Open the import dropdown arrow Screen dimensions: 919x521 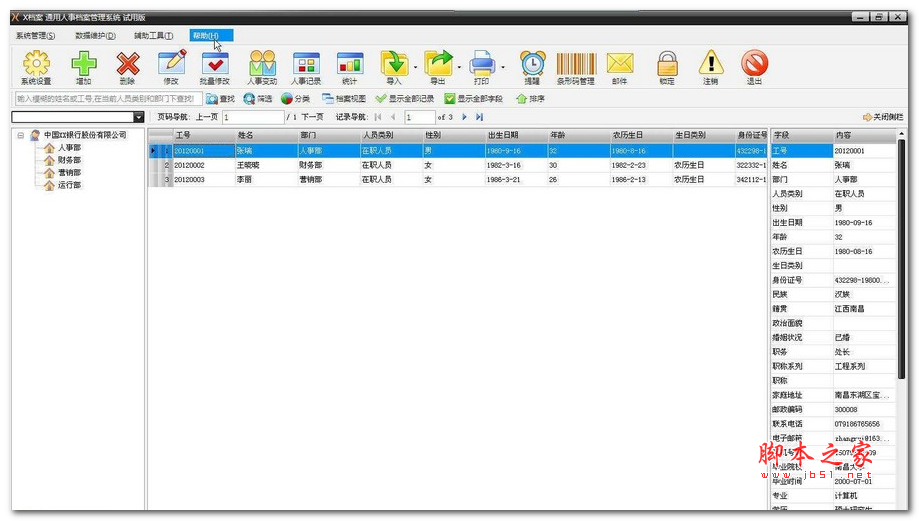pyautogui.click(x=416, y=67)
